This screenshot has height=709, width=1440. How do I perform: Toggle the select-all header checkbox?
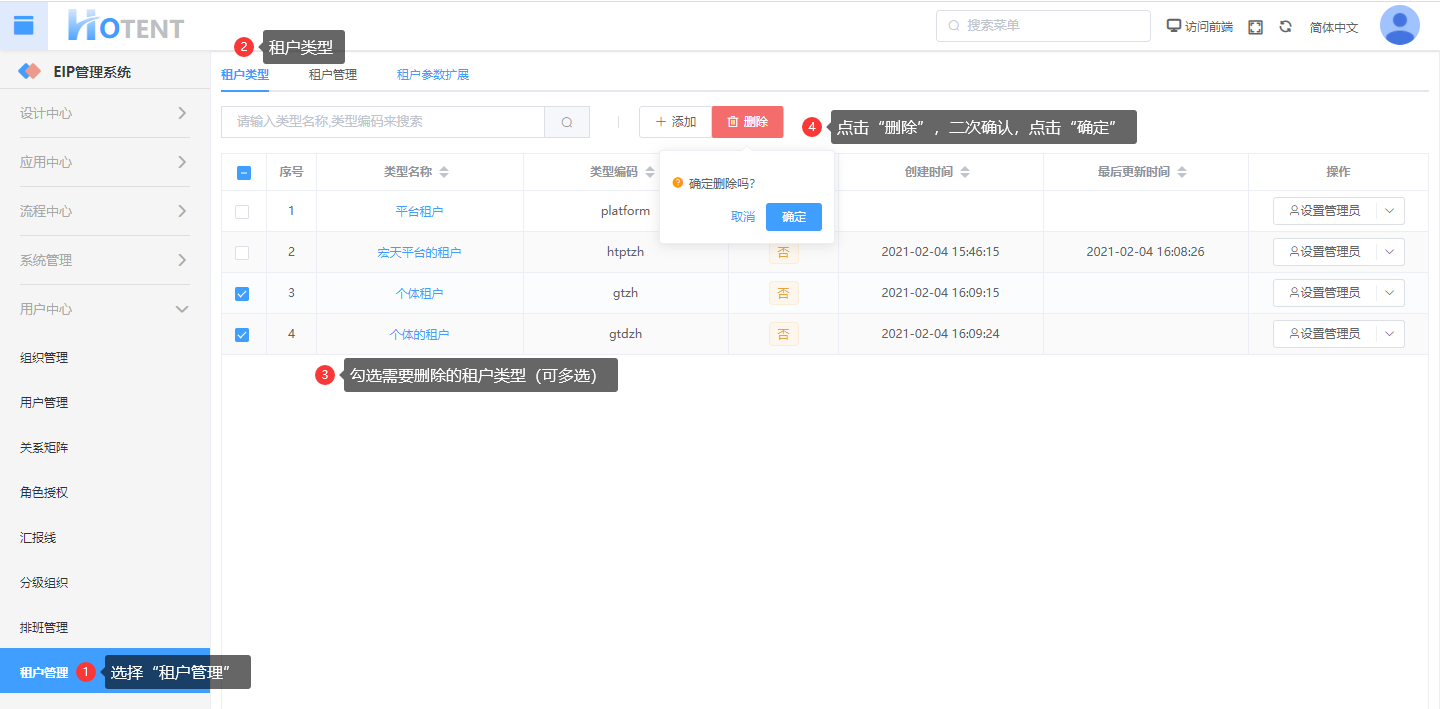(243, 172)
